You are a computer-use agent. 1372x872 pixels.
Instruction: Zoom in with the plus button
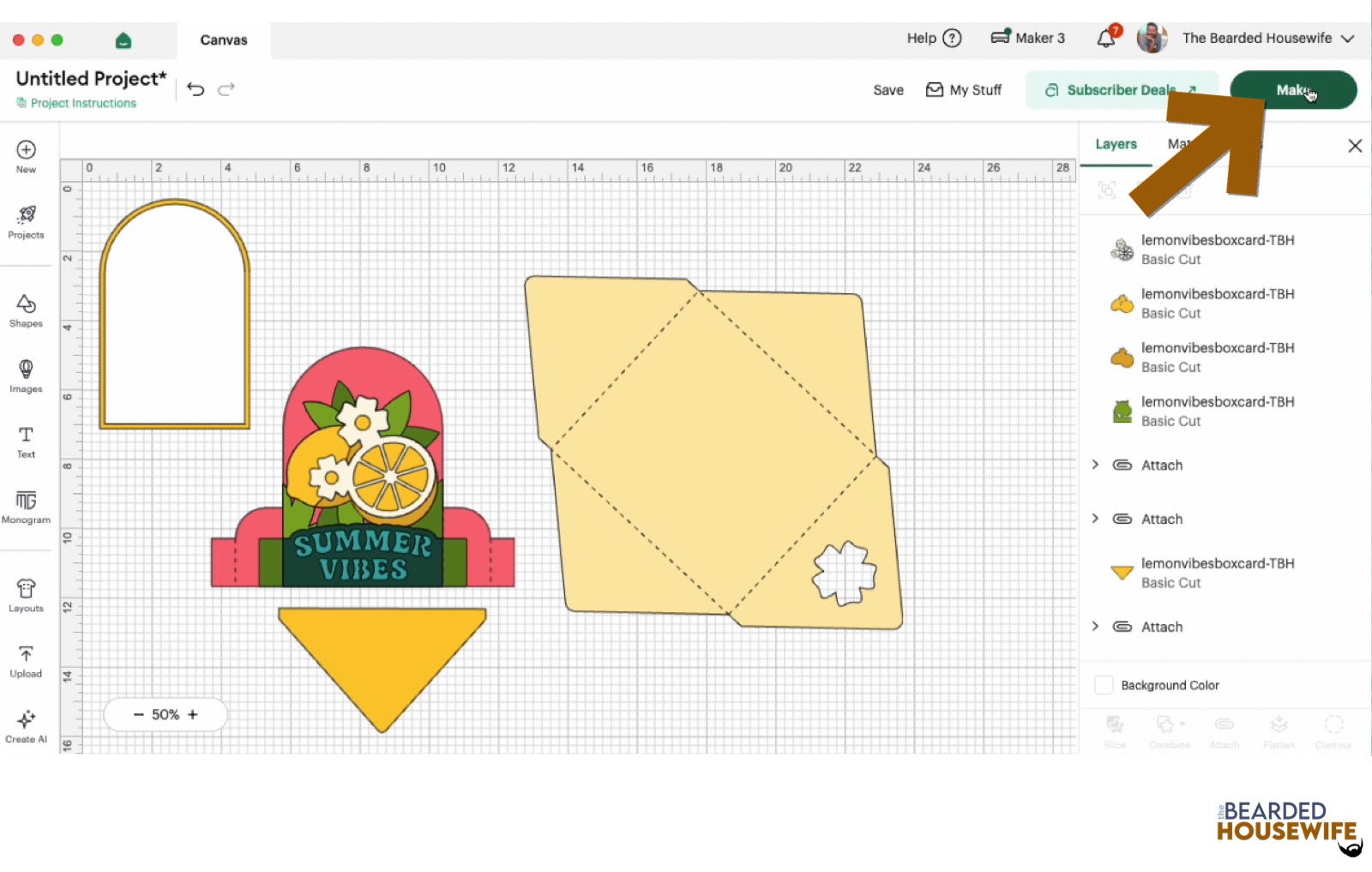coord(193,714)
